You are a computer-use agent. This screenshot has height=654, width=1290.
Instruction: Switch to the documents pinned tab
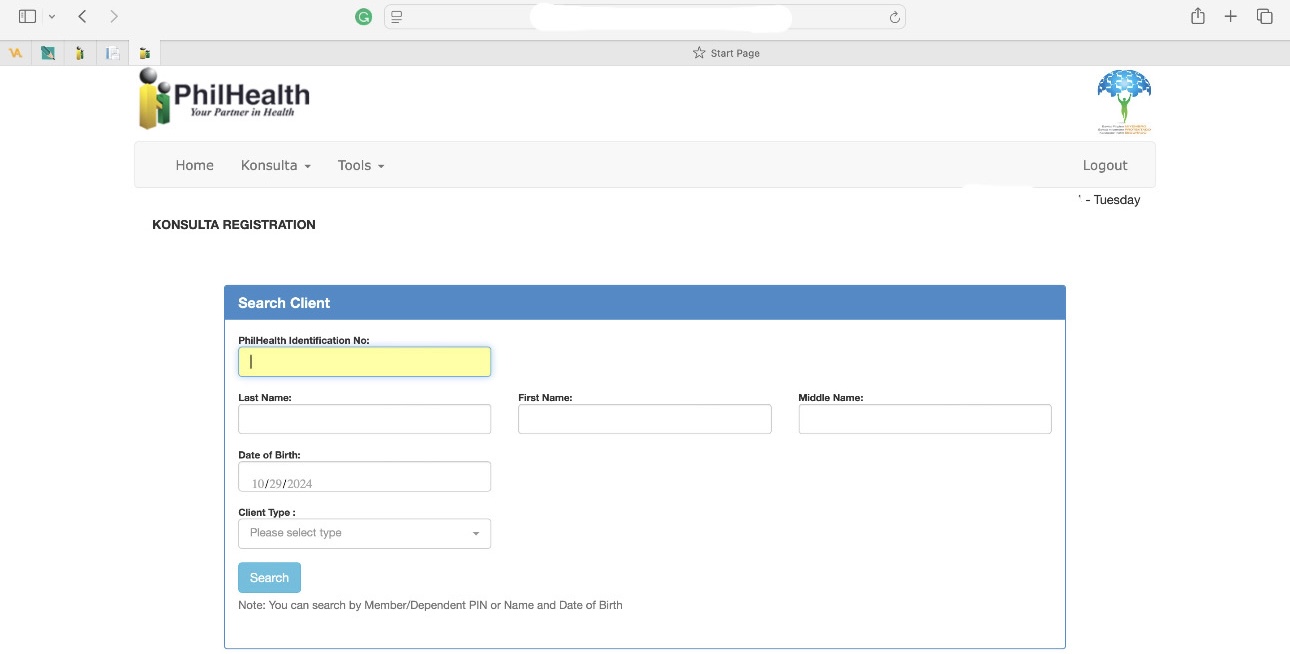tap(113, 53)
